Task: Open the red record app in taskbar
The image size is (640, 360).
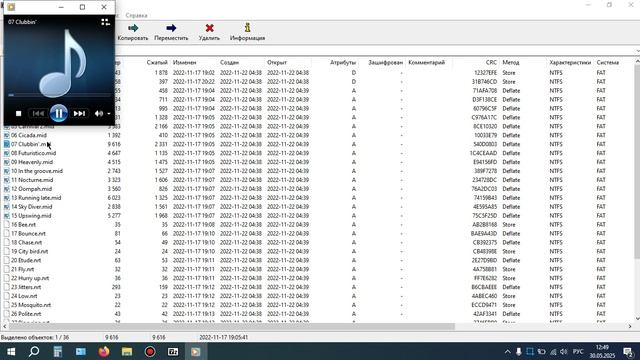Action: [150, 351]
